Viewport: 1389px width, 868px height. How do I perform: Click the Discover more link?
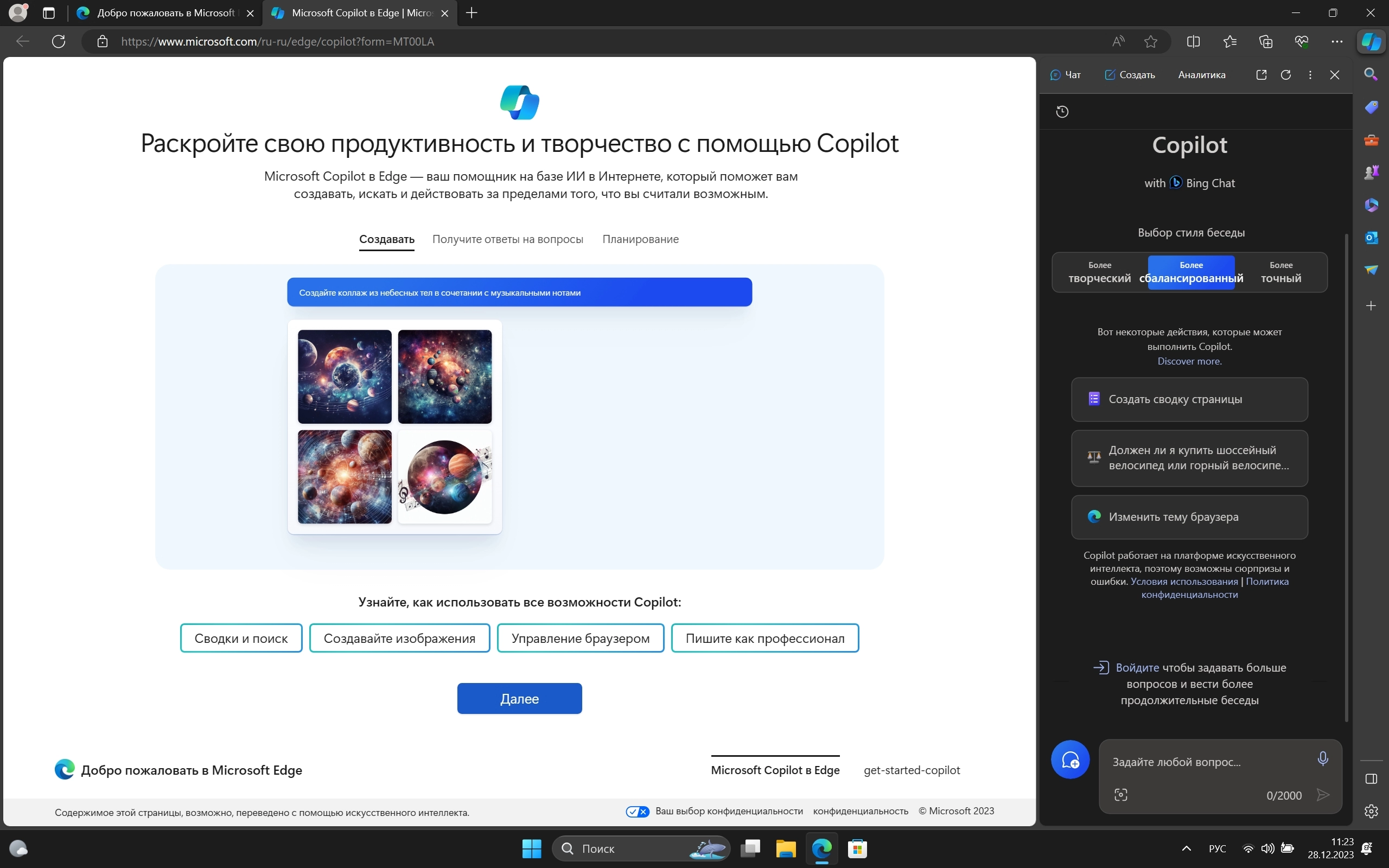tap(1189, 361)
